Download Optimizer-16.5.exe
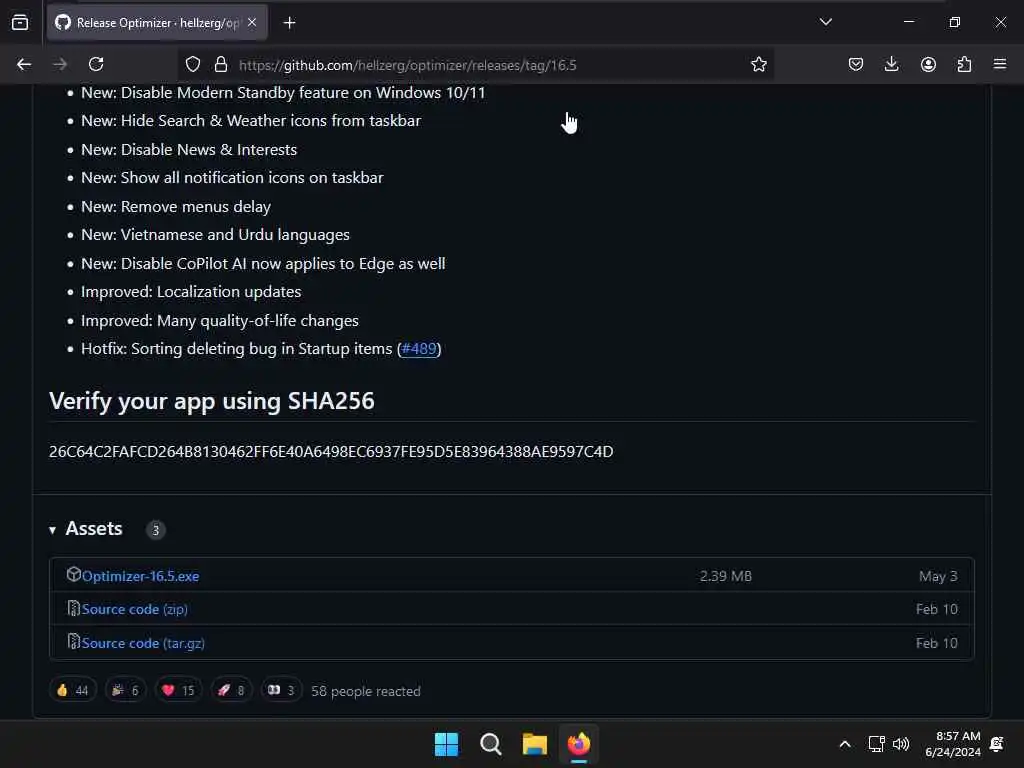 pyautogui.click(x=140, y=576)
